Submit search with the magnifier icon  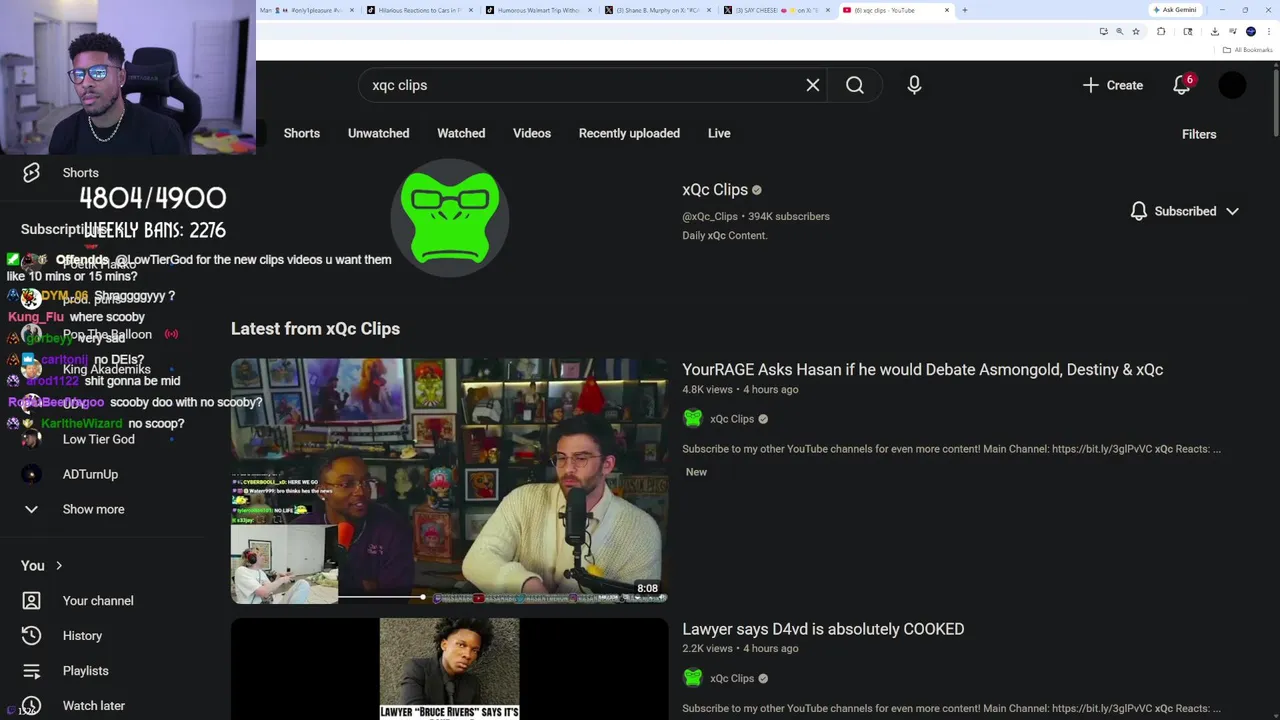(855, 85)
